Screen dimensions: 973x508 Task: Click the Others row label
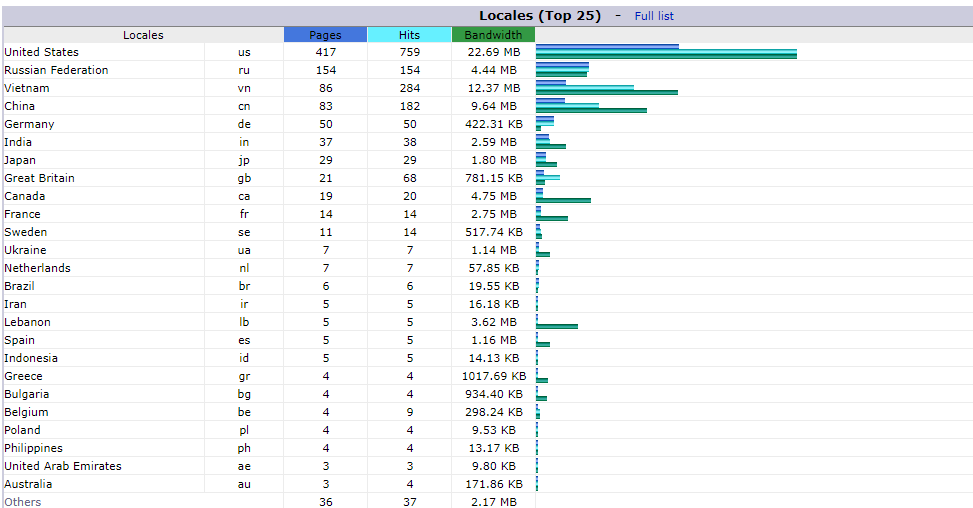[x=23, y=502]
